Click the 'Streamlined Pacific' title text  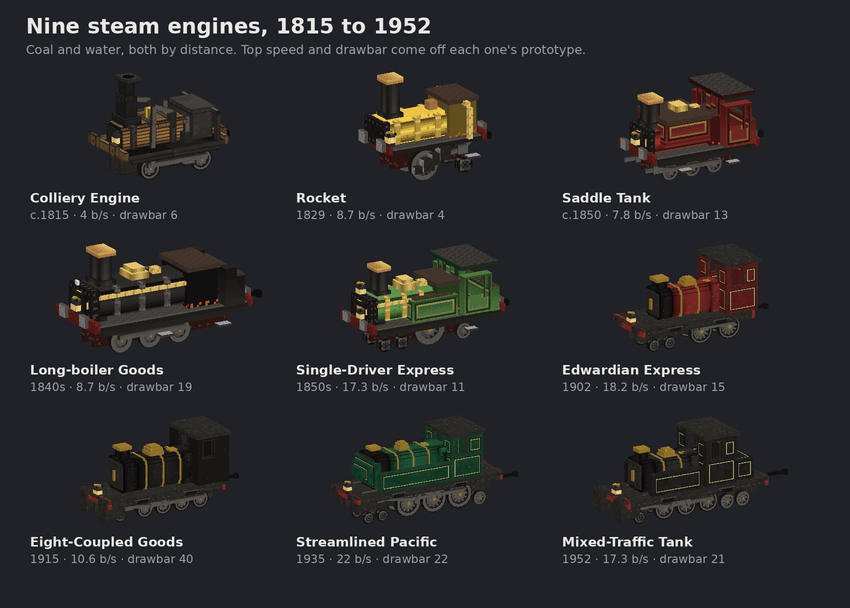tap(366, 542)
